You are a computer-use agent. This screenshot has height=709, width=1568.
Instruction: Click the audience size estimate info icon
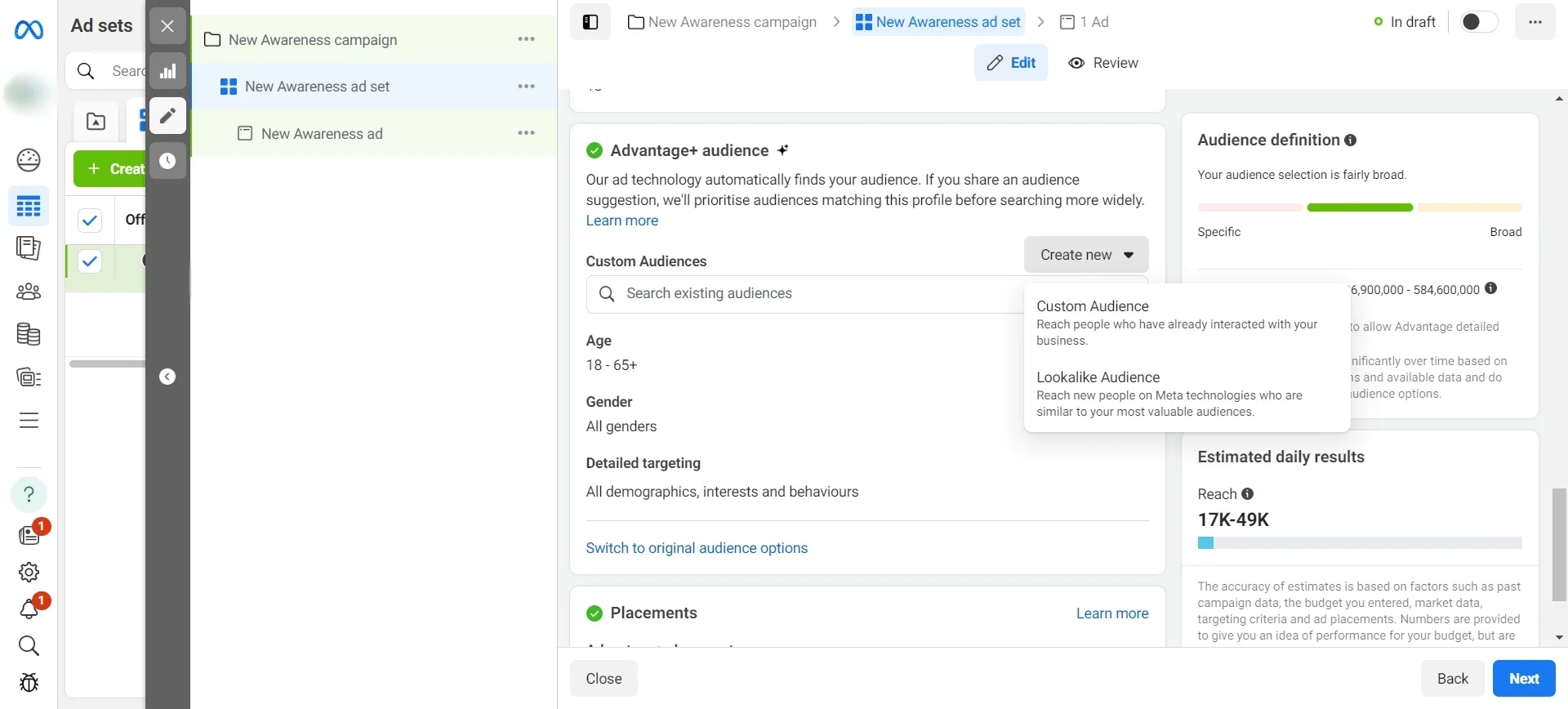tap(1491, 288)
